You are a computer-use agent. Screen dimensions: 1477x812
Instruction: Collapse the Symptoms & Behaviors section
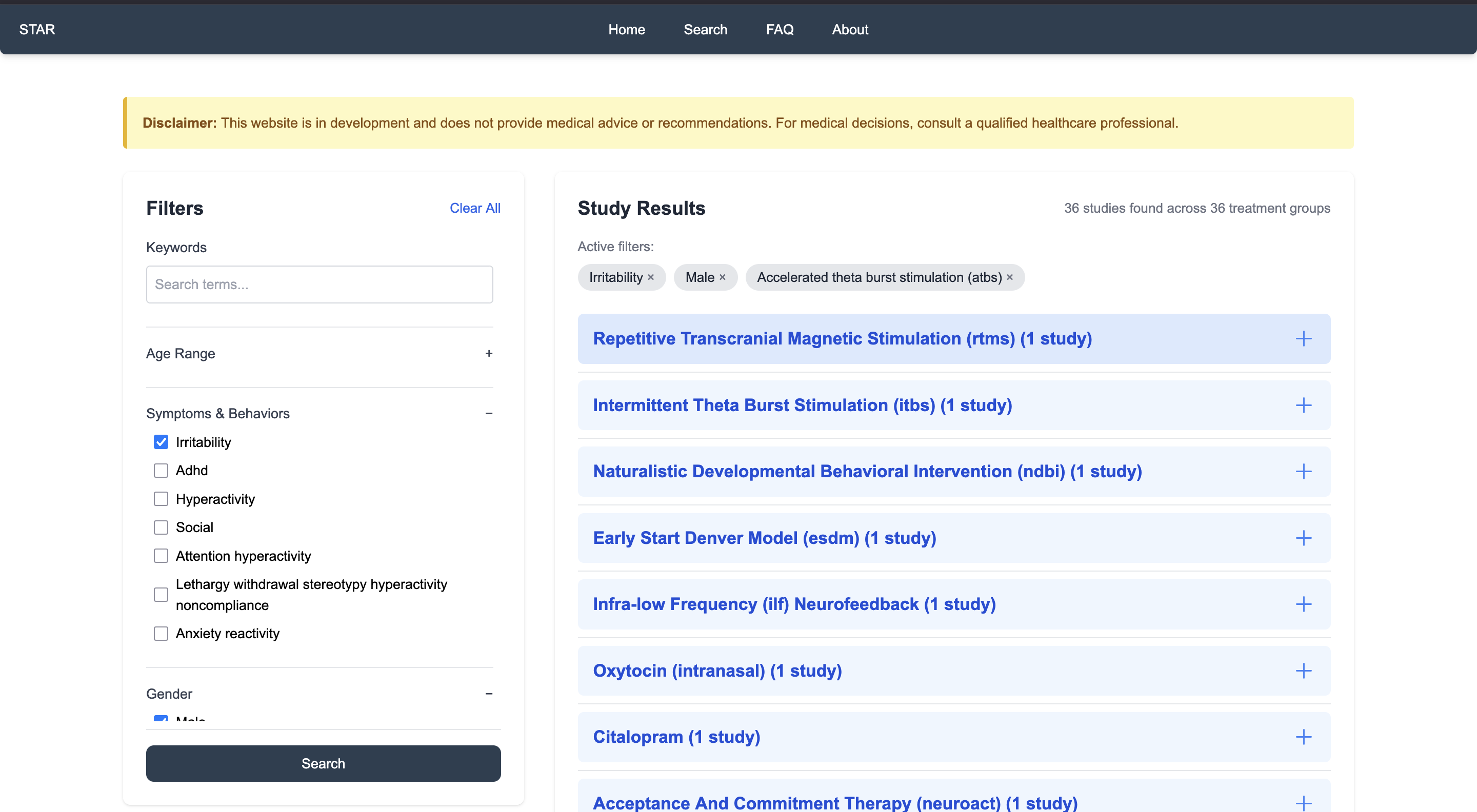[489, 413]
